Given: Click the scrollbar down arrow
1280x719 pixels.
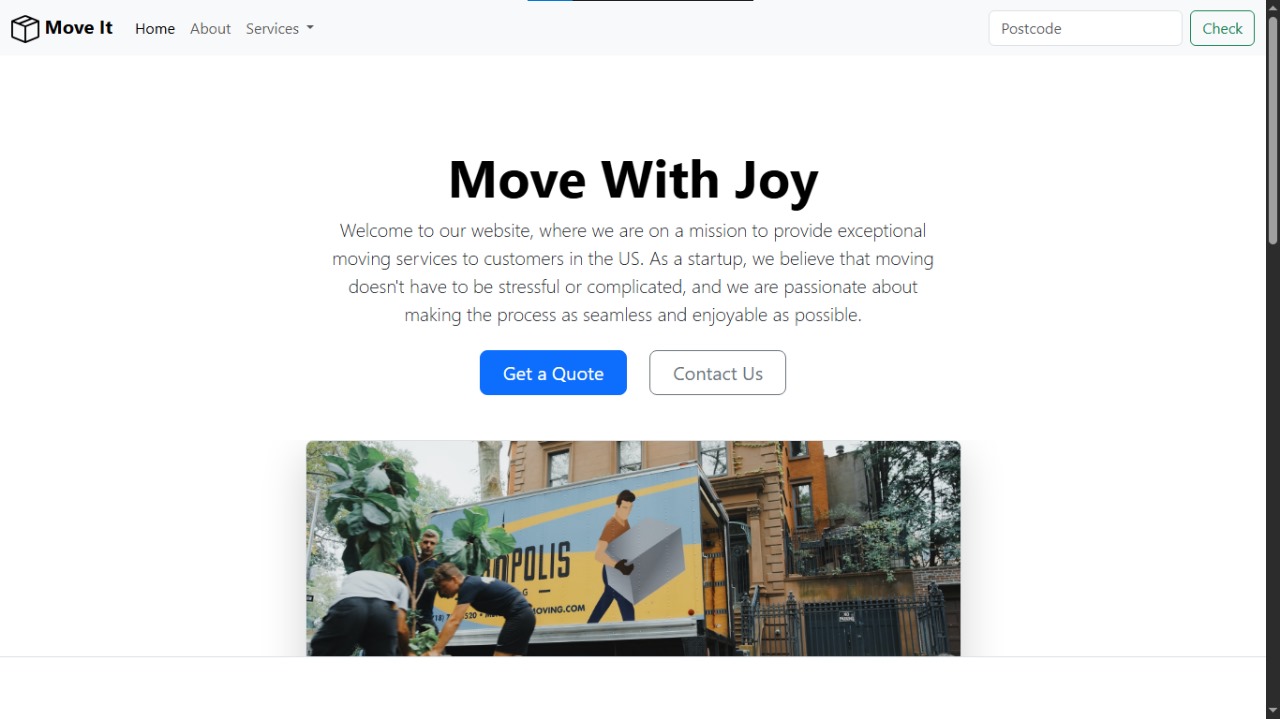Looking at the screenshot, I should (1273, 711).
